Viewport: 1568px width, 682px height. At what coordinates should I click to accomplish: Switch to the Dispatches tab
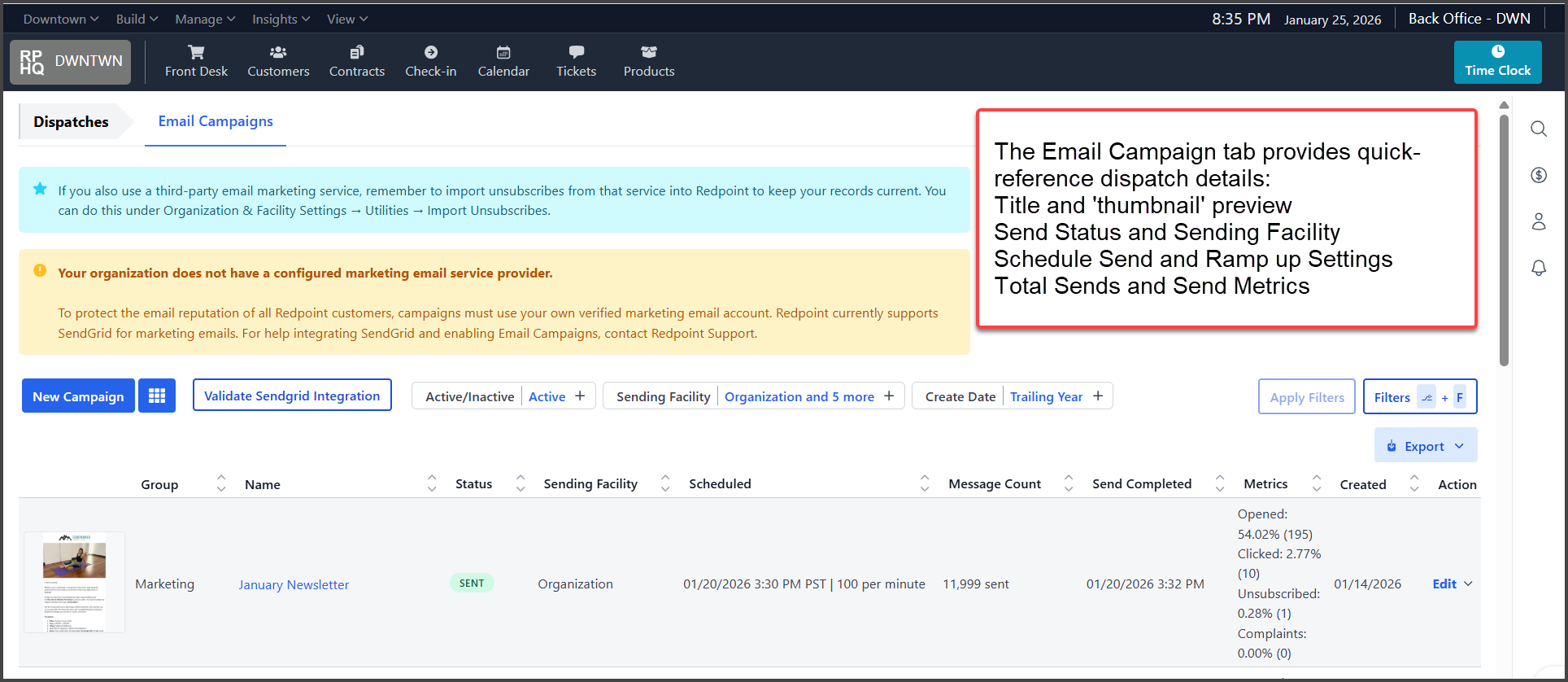click(x=71, y=122)
